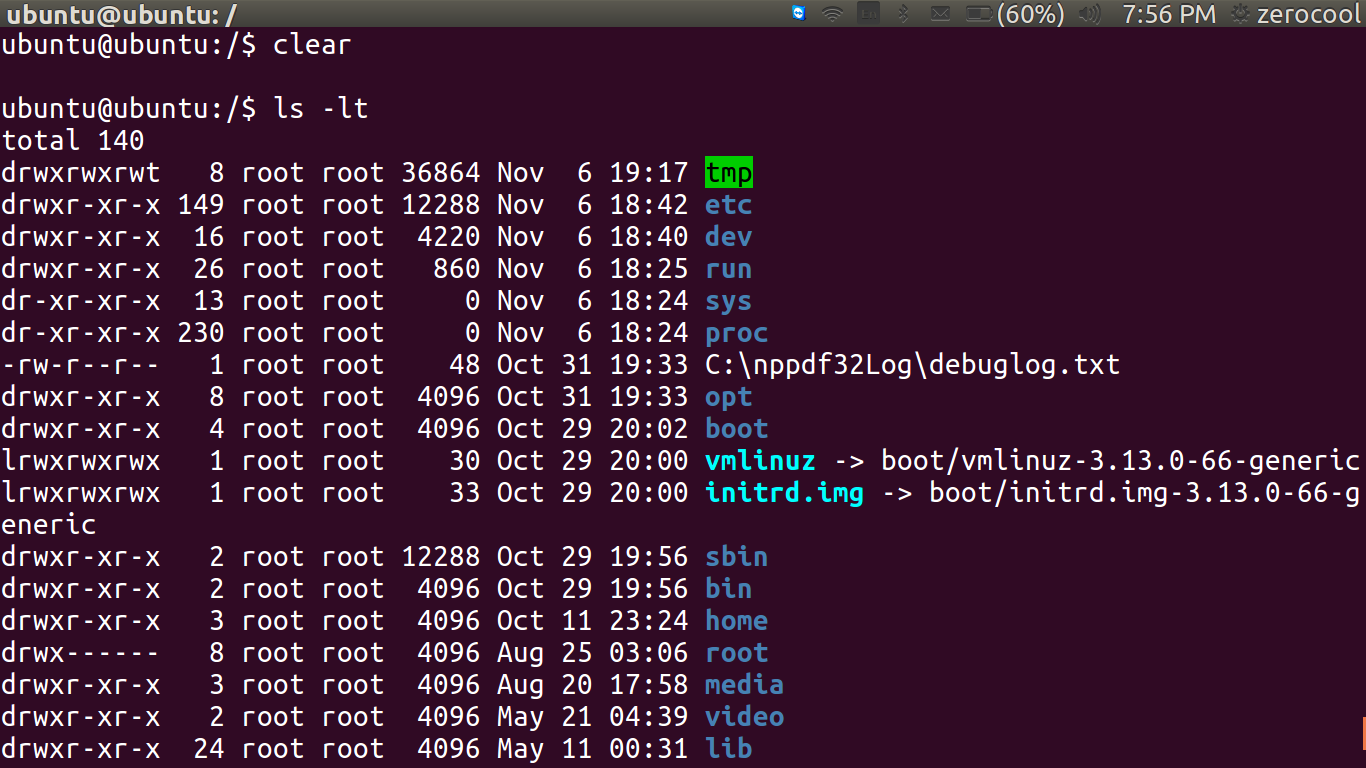Viewport: 1366px width, 768px height.
Task: Click the "ls -lt" command text
Action: pyautogui.click(x=321, y=108)
